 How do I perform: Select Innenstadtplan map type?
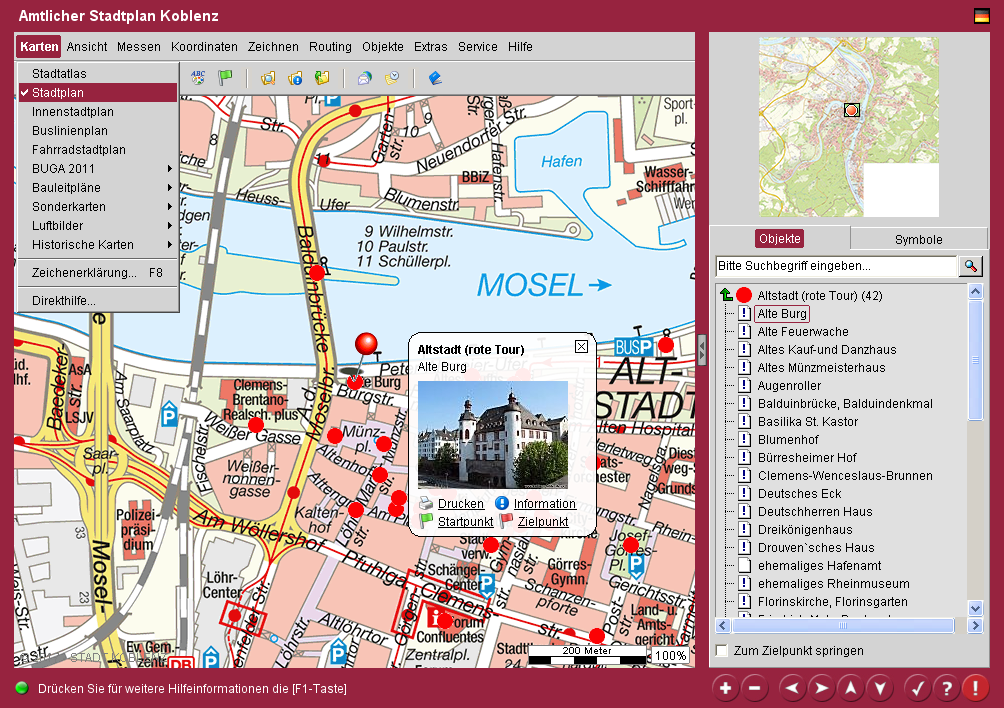coord(72,112)
